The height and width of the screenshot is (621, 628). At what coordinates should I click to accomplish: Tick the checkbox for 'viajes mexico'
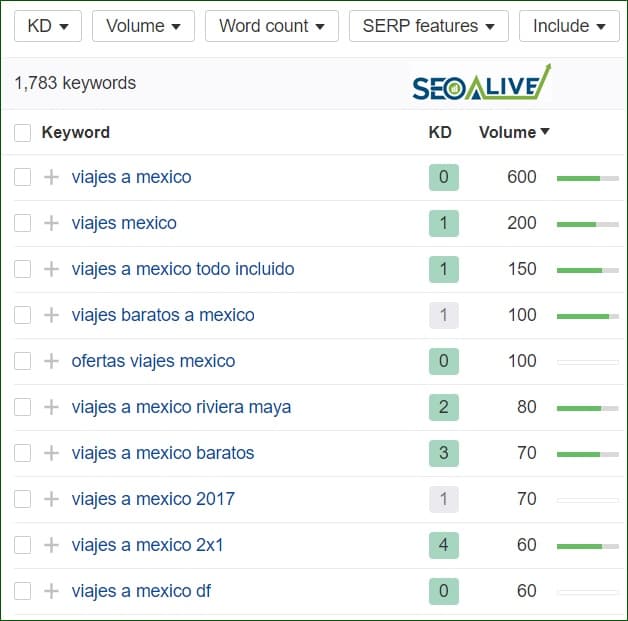(22, 223)
